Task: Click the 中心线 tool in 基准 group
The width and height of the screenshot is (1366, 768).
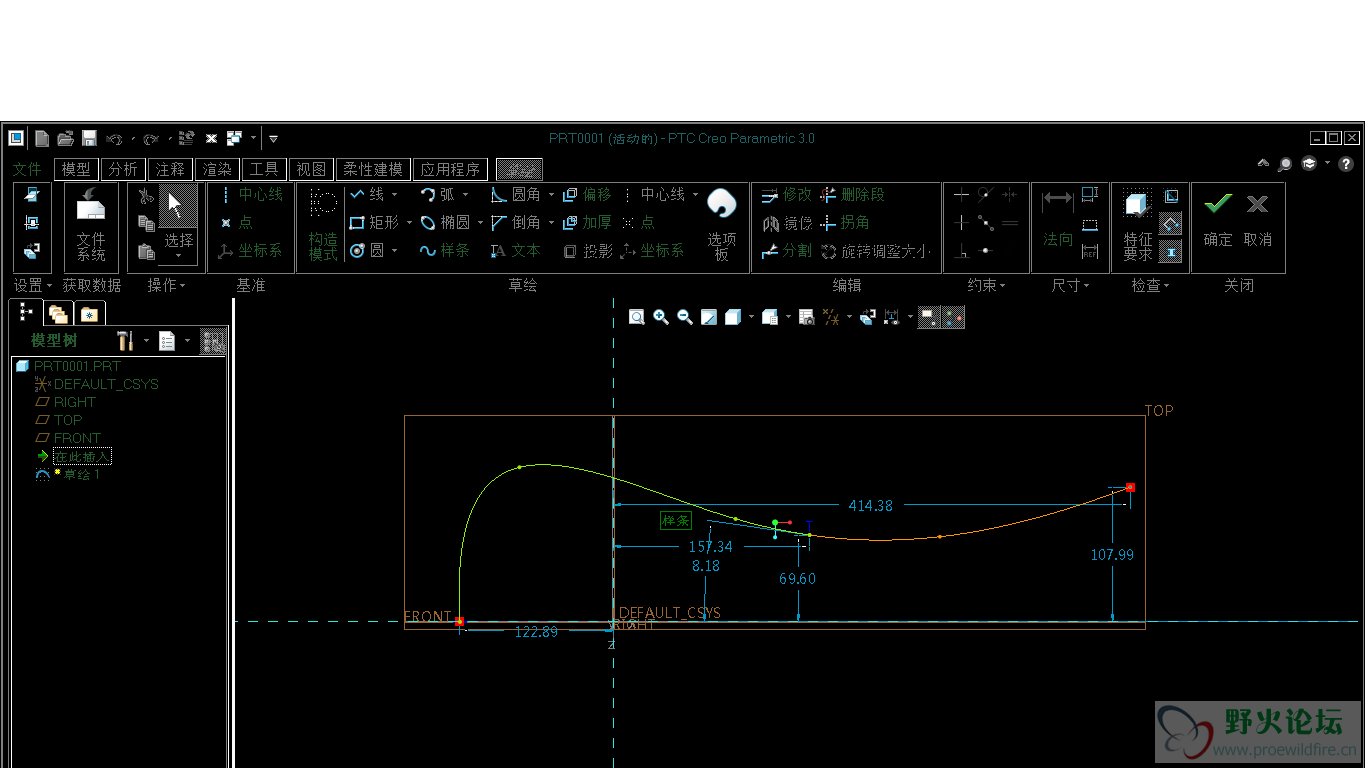Action: (x=251, y=194)
